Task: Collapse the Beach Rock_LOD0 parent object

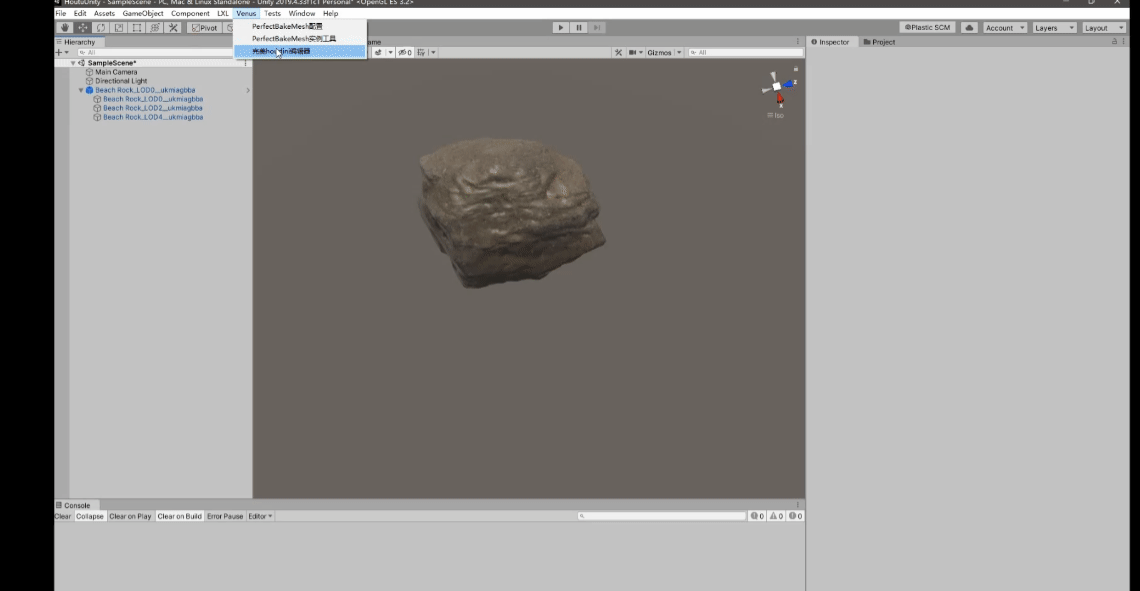Action: coord(81,90)
